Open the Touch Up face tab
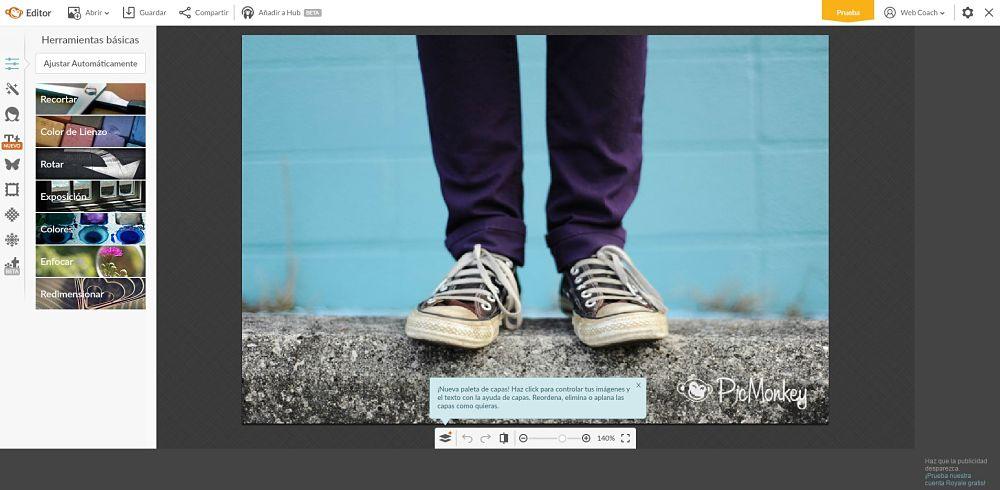 tap(12, 114)
